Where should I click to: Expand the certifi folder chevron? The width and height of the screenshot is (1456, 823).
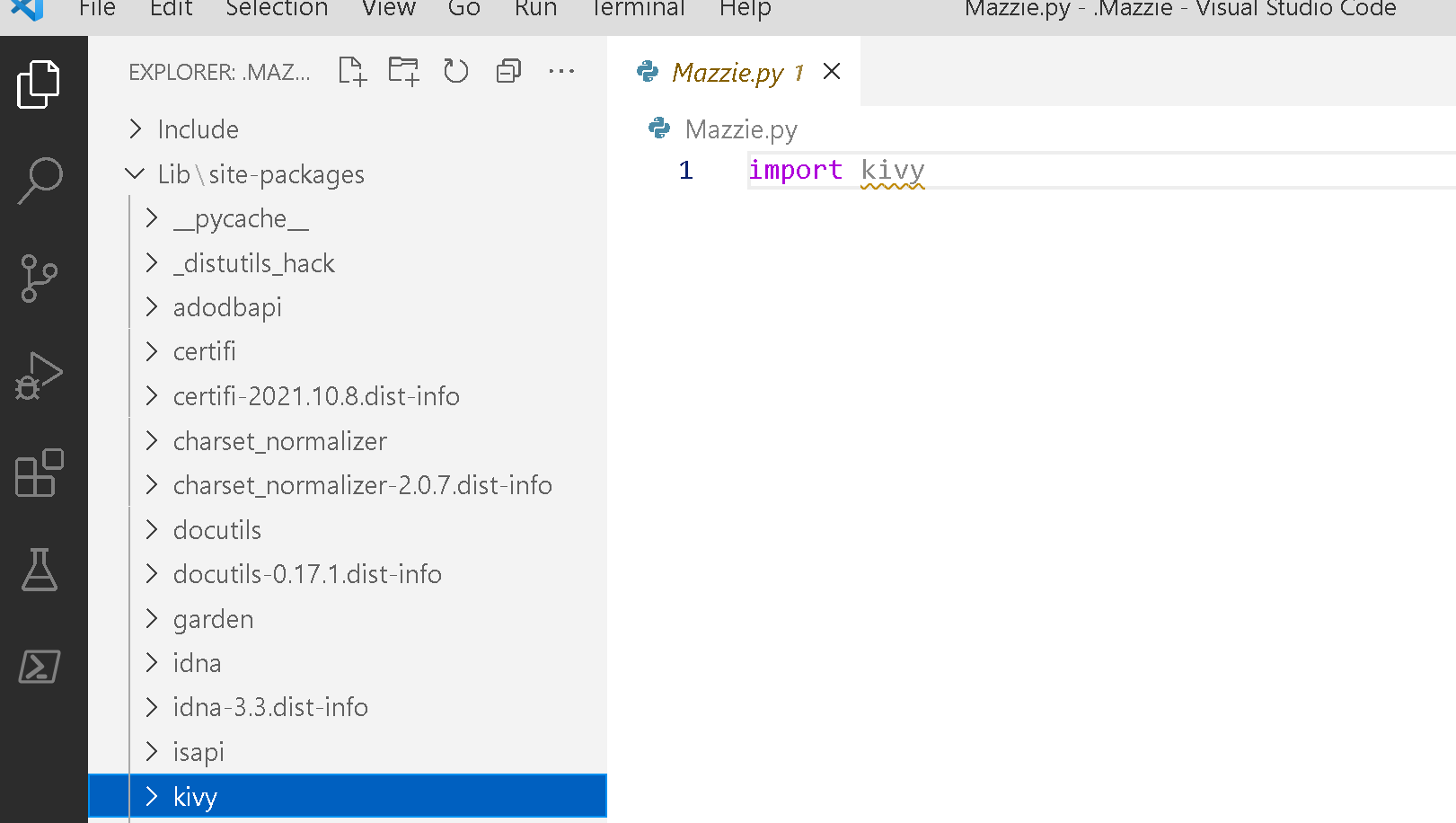pos(152,350)
